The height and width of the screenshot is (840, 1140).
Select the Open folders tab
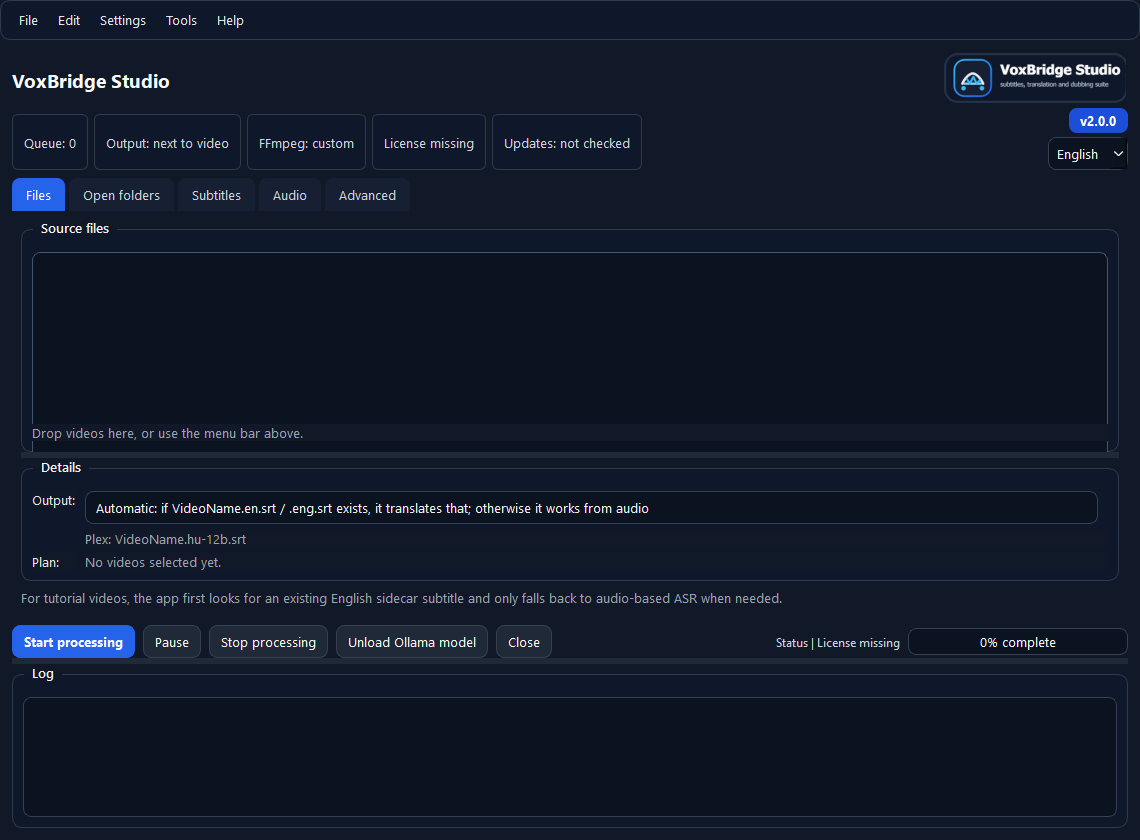121,195
